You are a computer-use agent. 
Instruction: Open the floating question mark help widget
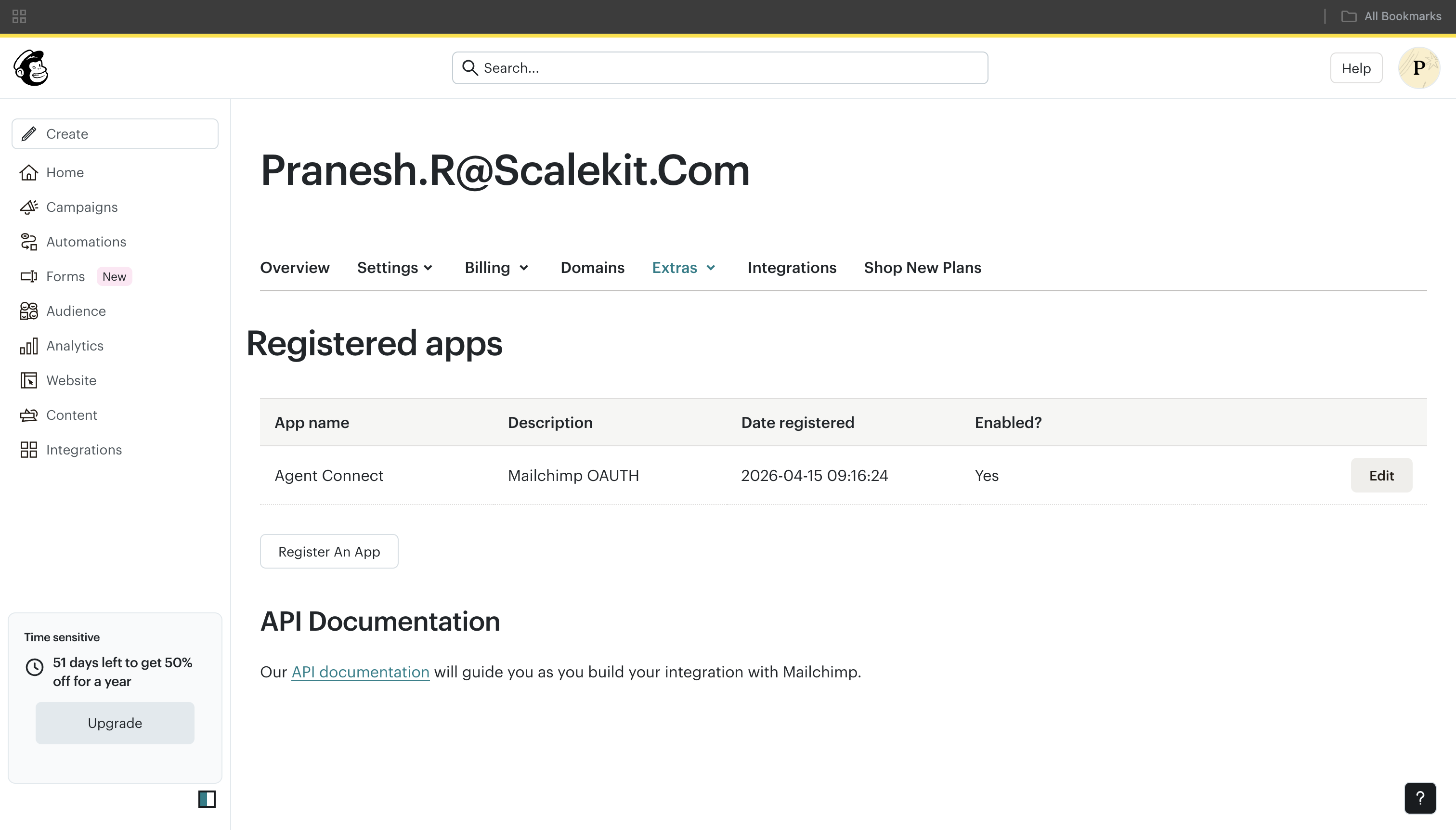(x=1420, y=798)
